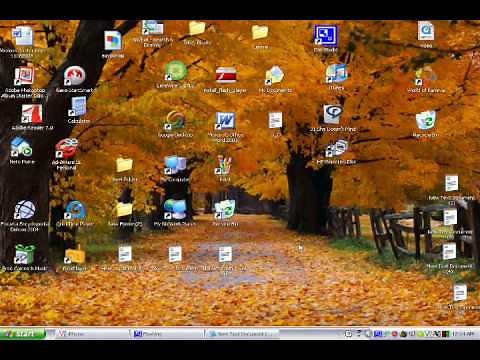The height and width of the screenshot is (360, 480).
Task: Switch to New Text Document taskbar button
Action: tap(241, 334)
